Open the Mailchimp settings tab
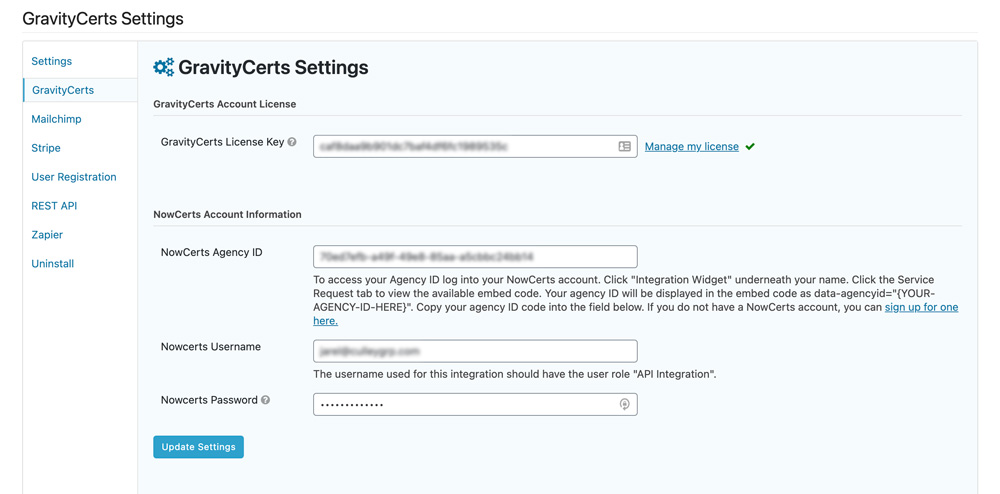The image size is (1000, 494). (x=56, y=119)
